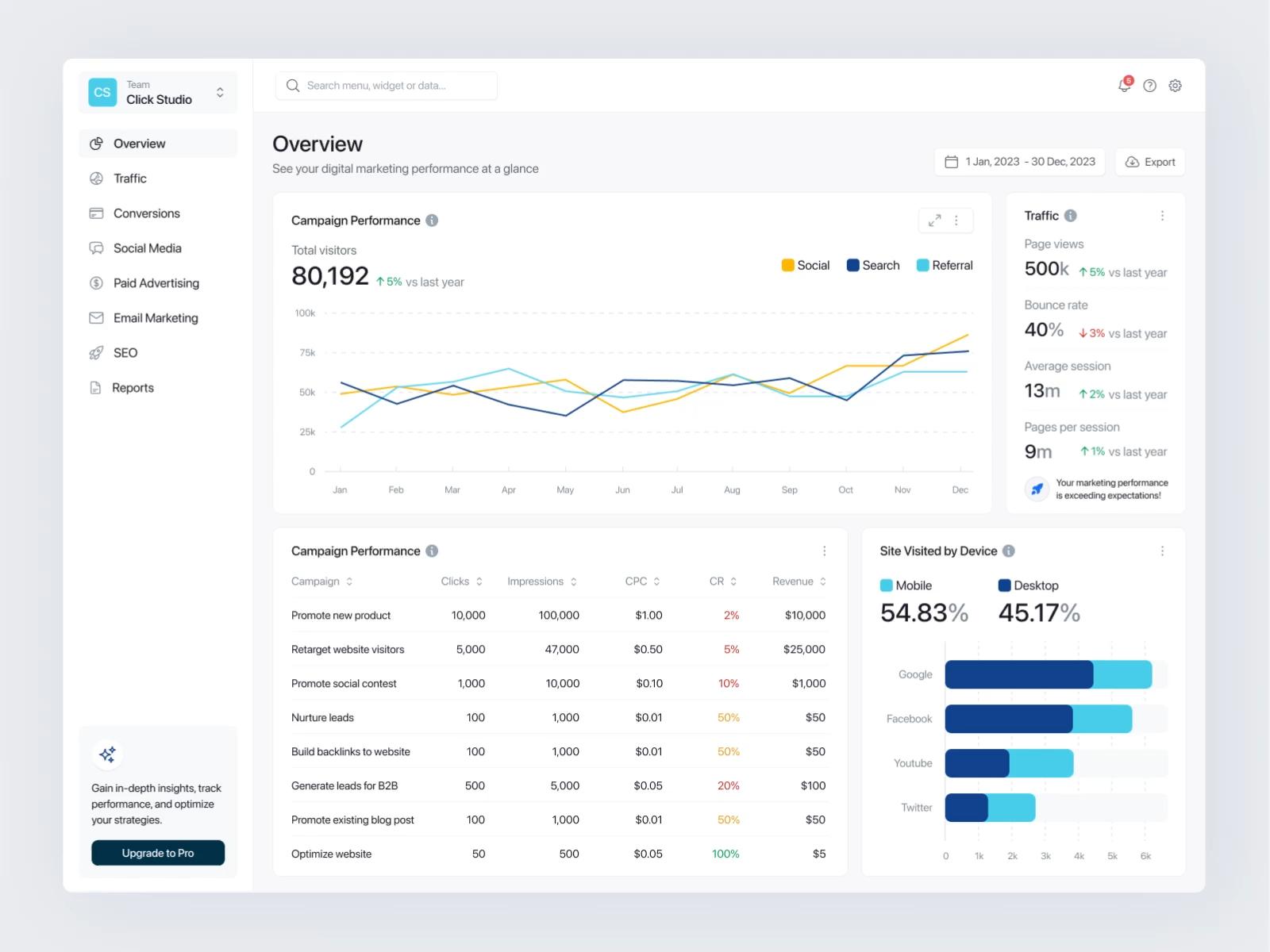1270x952 pixels.
Task: Navigate to Paid Advertising
Action: (158, 283)
